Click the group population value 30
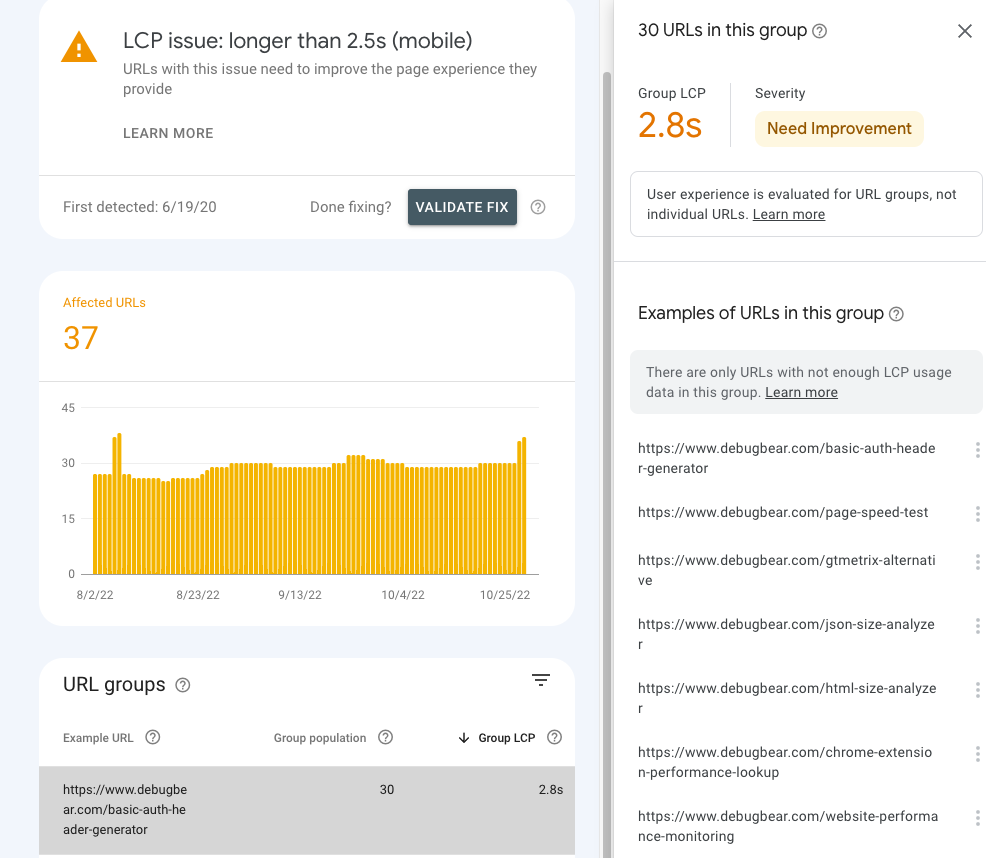986x858 pixels. coord(387,789)
